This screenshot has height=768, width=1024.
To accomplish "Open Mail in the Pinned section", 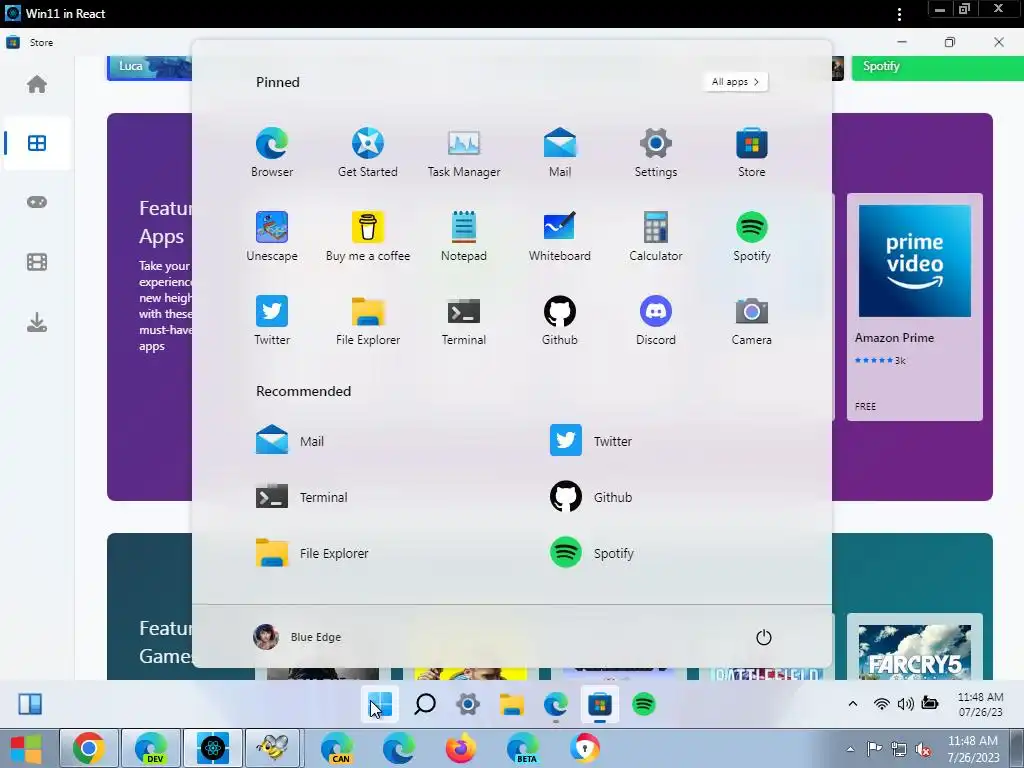I will tap(560, 153).
